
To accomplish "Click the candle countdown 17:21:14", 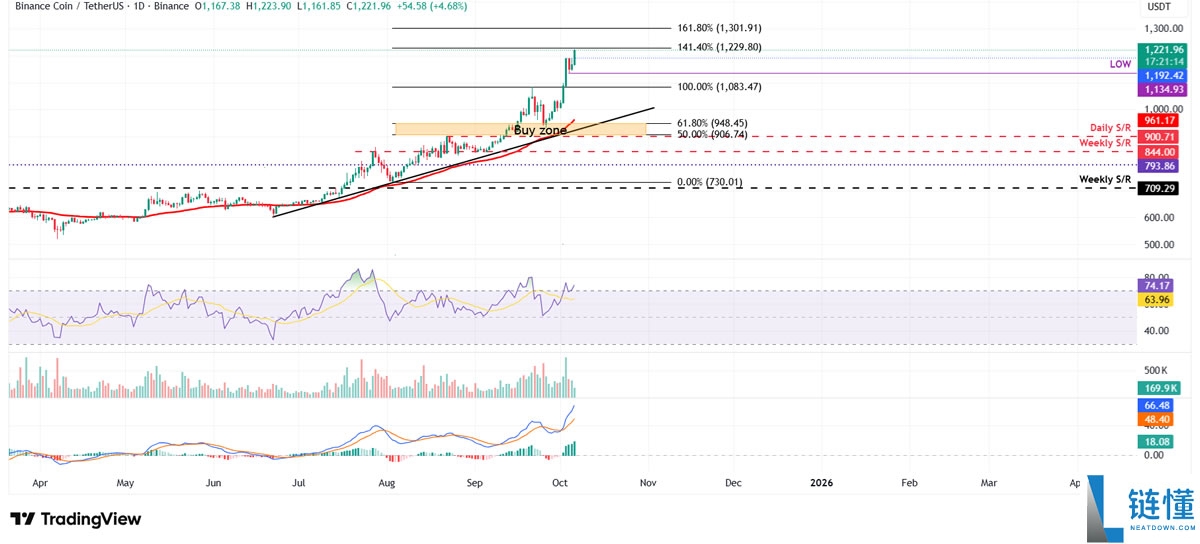I will tap(1164, 61).
